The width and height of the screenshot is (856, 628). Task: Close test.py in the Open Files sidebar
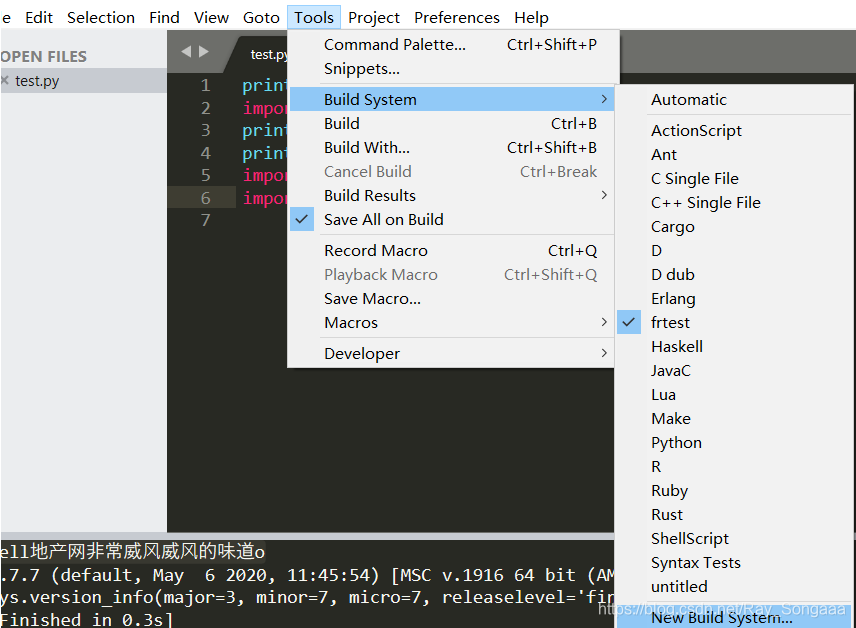point(5,81)
